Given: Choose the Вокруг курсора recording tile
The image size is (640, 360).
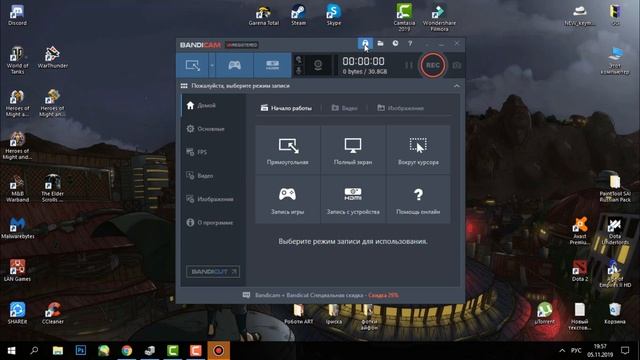Looking at the screenshot, I should pos(418,150).
